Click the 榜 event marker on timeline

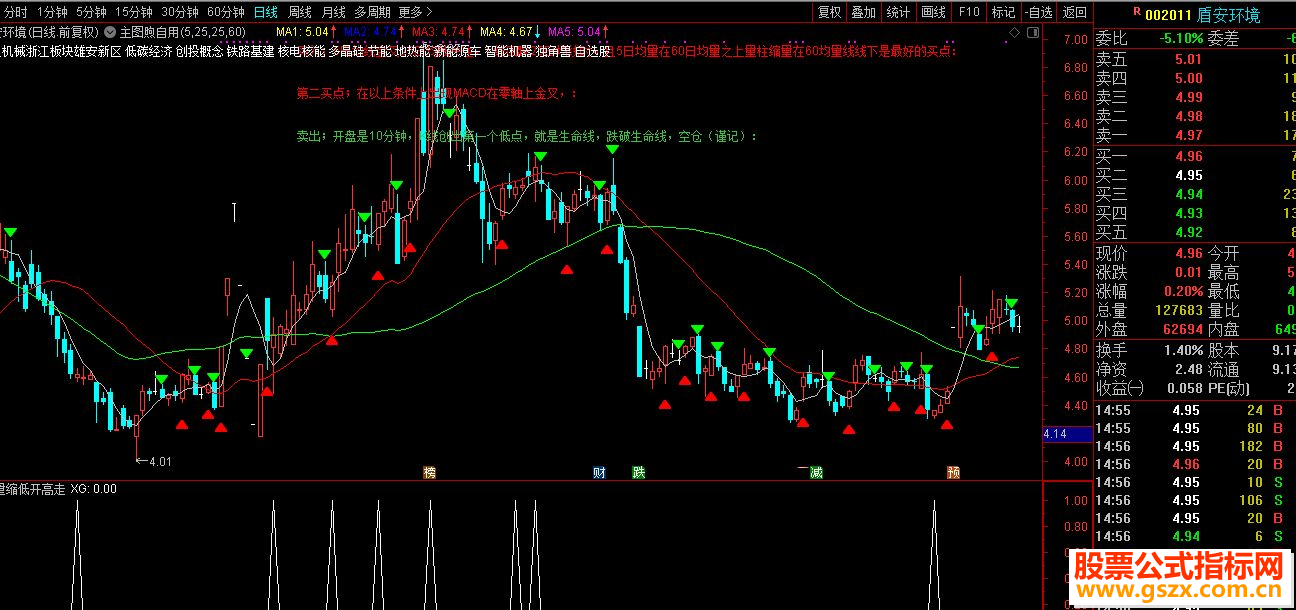tap(430, 472)
